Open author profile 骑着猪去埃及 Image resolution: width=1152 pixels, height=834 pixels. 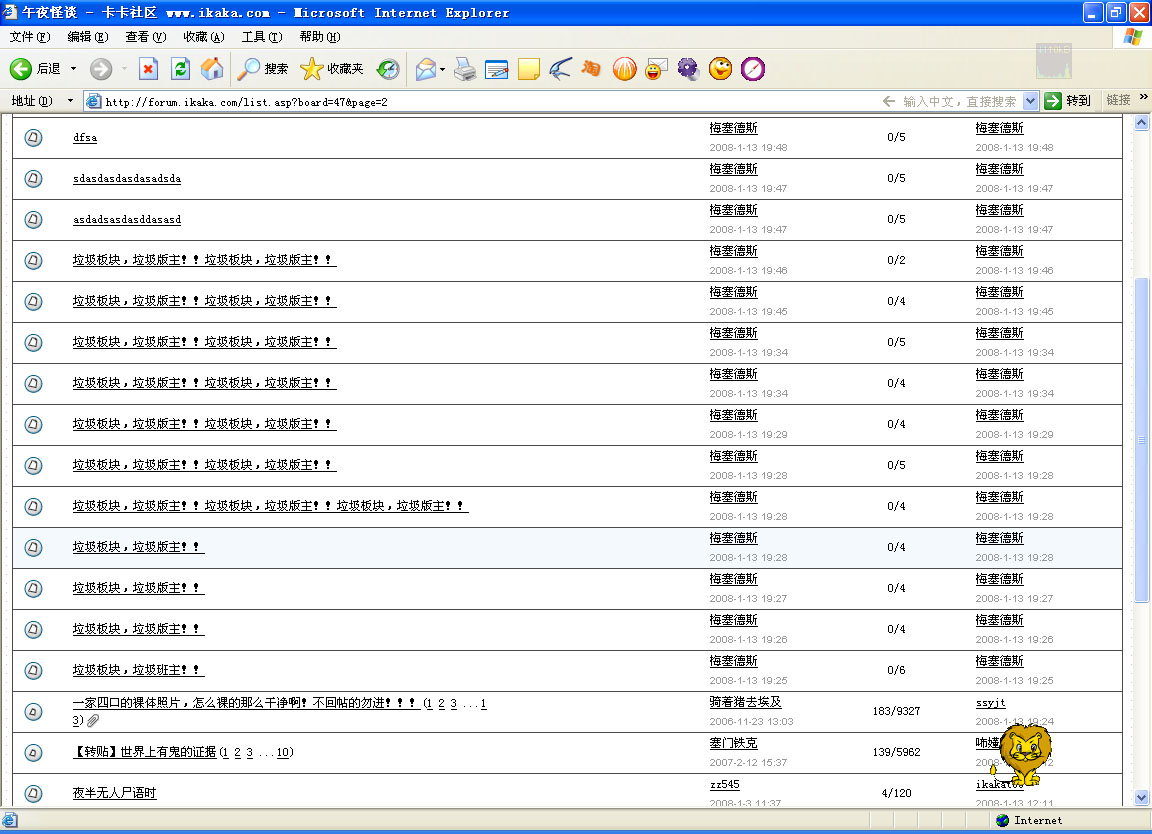pyautogui.click(x=745, y=702)
